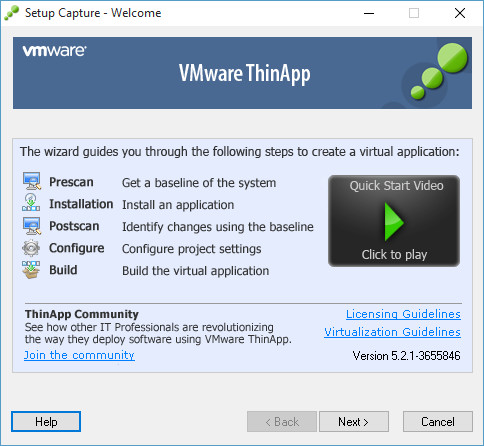Click the Configure label

pos(77,248)
